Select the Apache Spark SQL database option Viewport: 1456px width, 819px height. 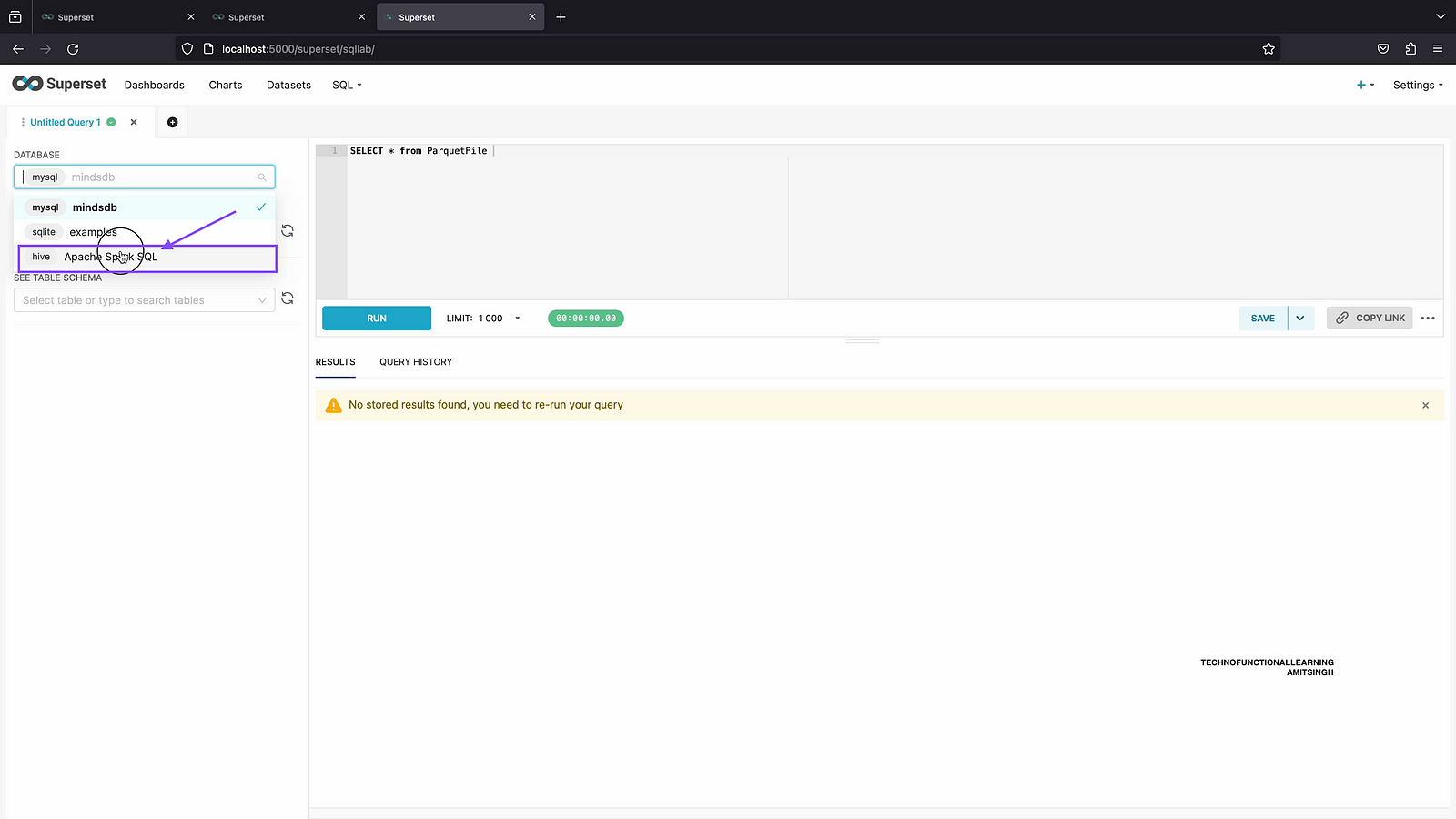tap(110, 257)
